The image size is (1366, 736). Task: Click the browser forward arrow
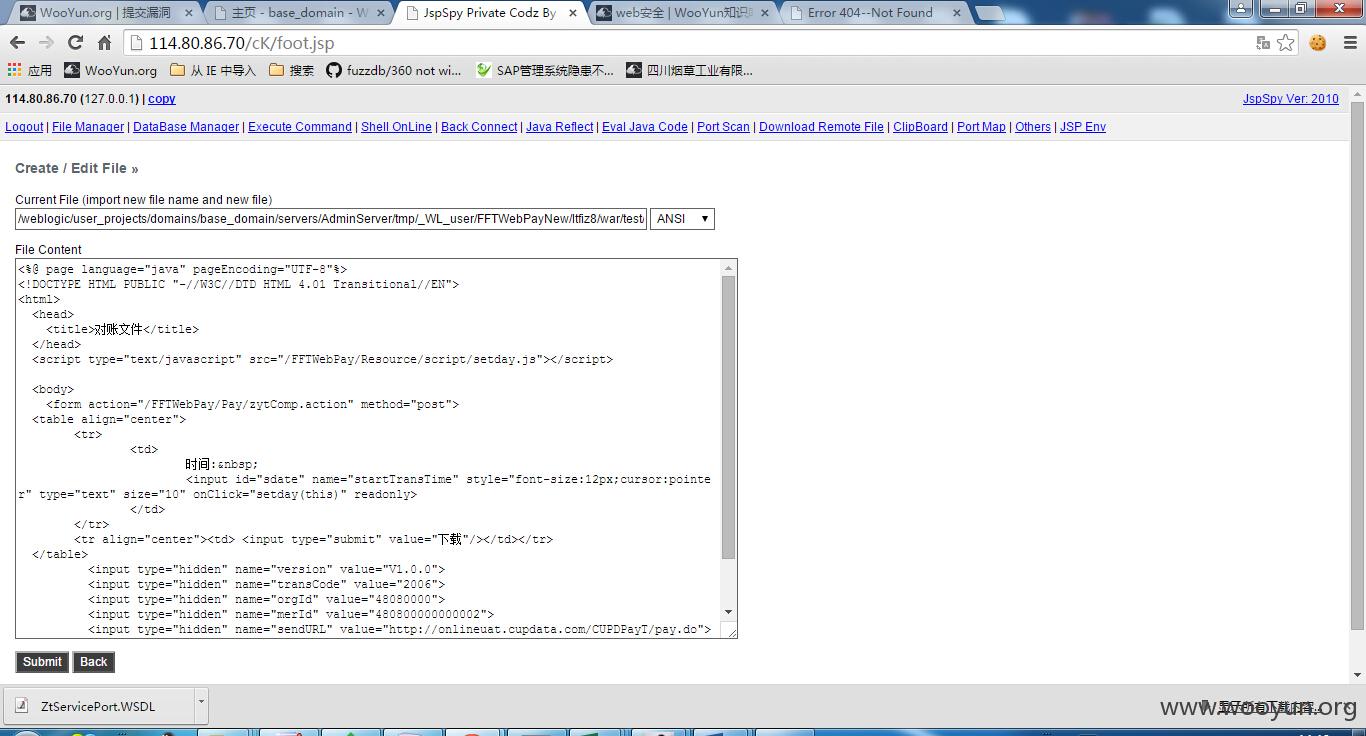tap(46, 43)
